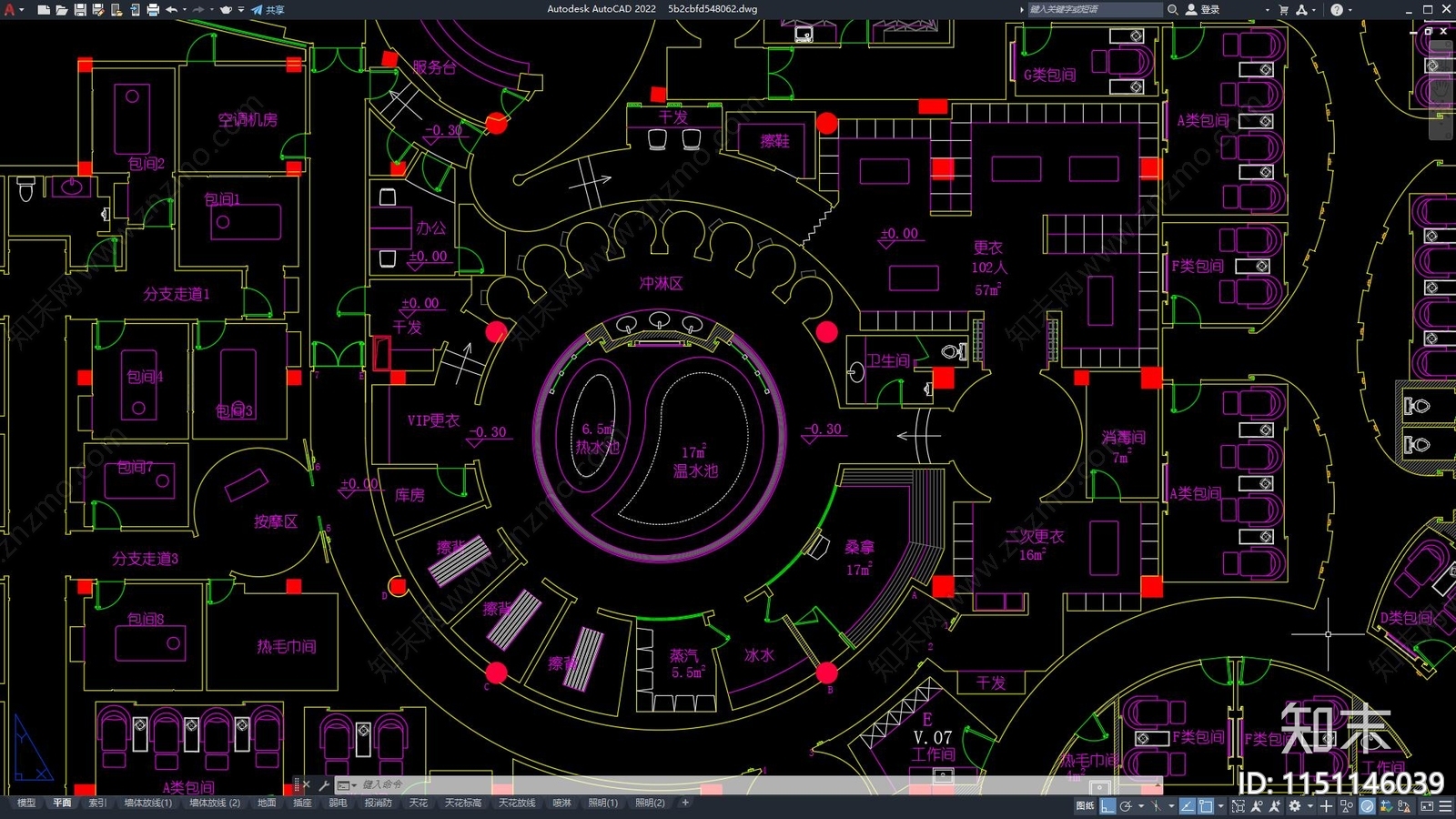Click the Undo arrow icon
Viewport: 1456px width, 819px height.
171,10
